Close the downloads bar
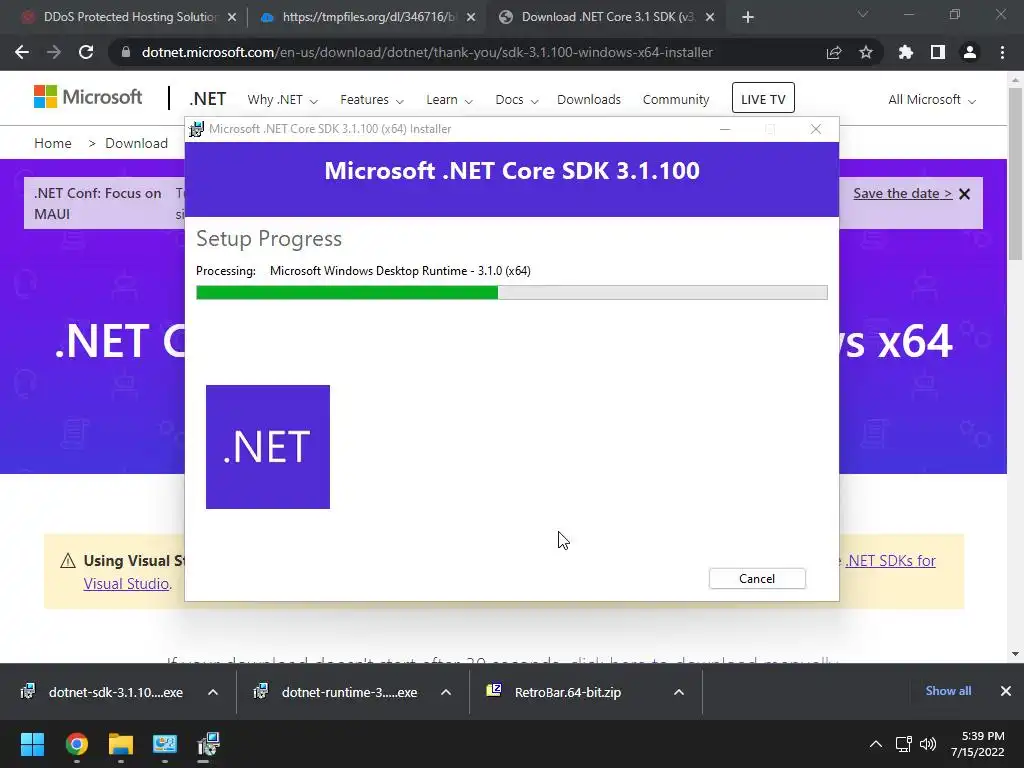 coord(1006,691)
